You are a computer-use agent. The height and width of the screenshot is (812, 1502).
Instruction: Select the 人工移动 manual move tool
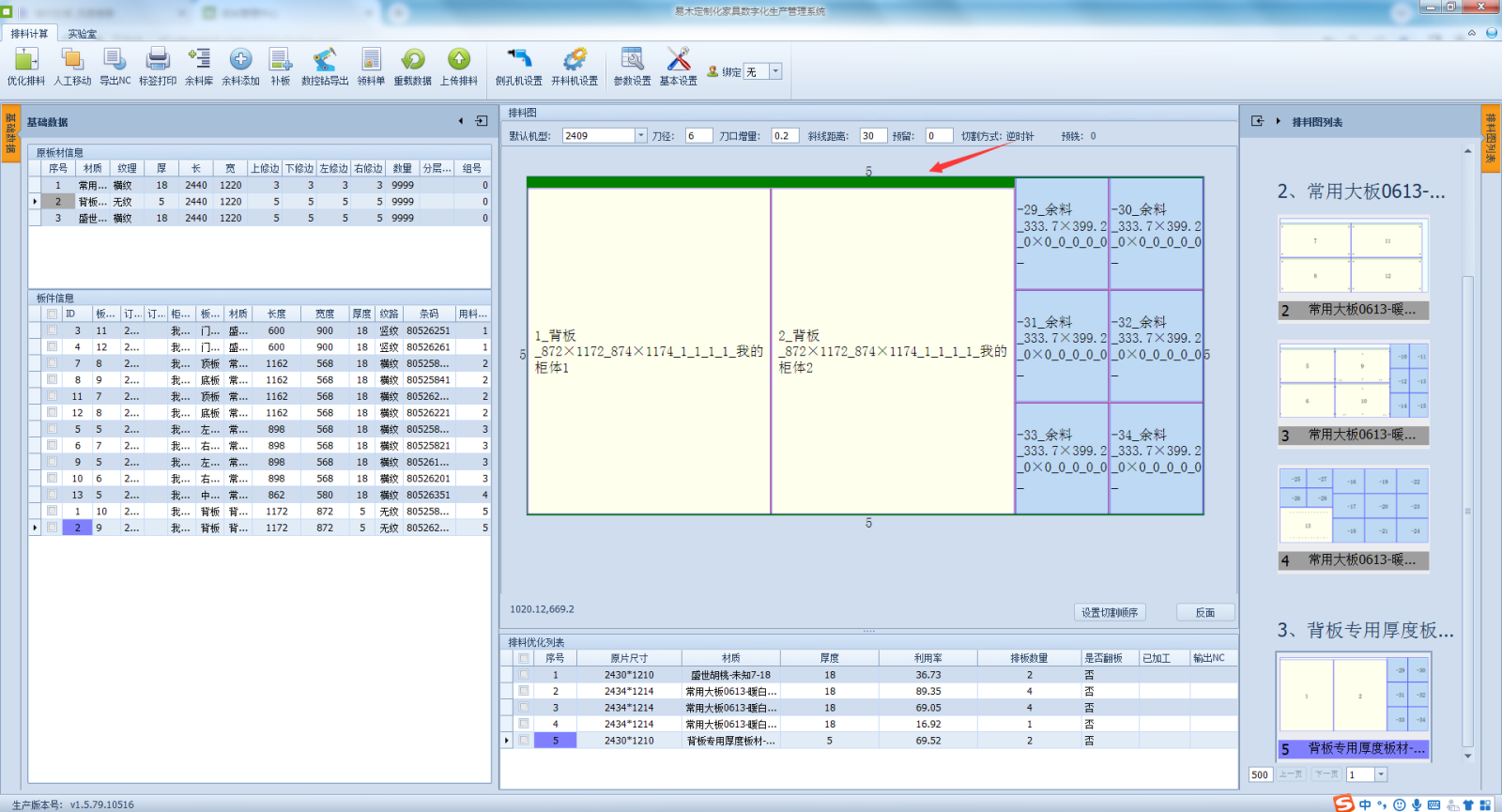72,67
